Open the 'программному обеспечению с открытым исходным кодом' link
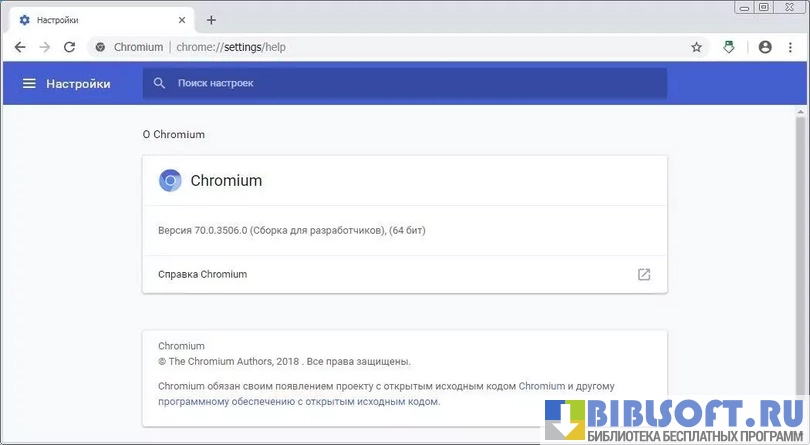 298,402
